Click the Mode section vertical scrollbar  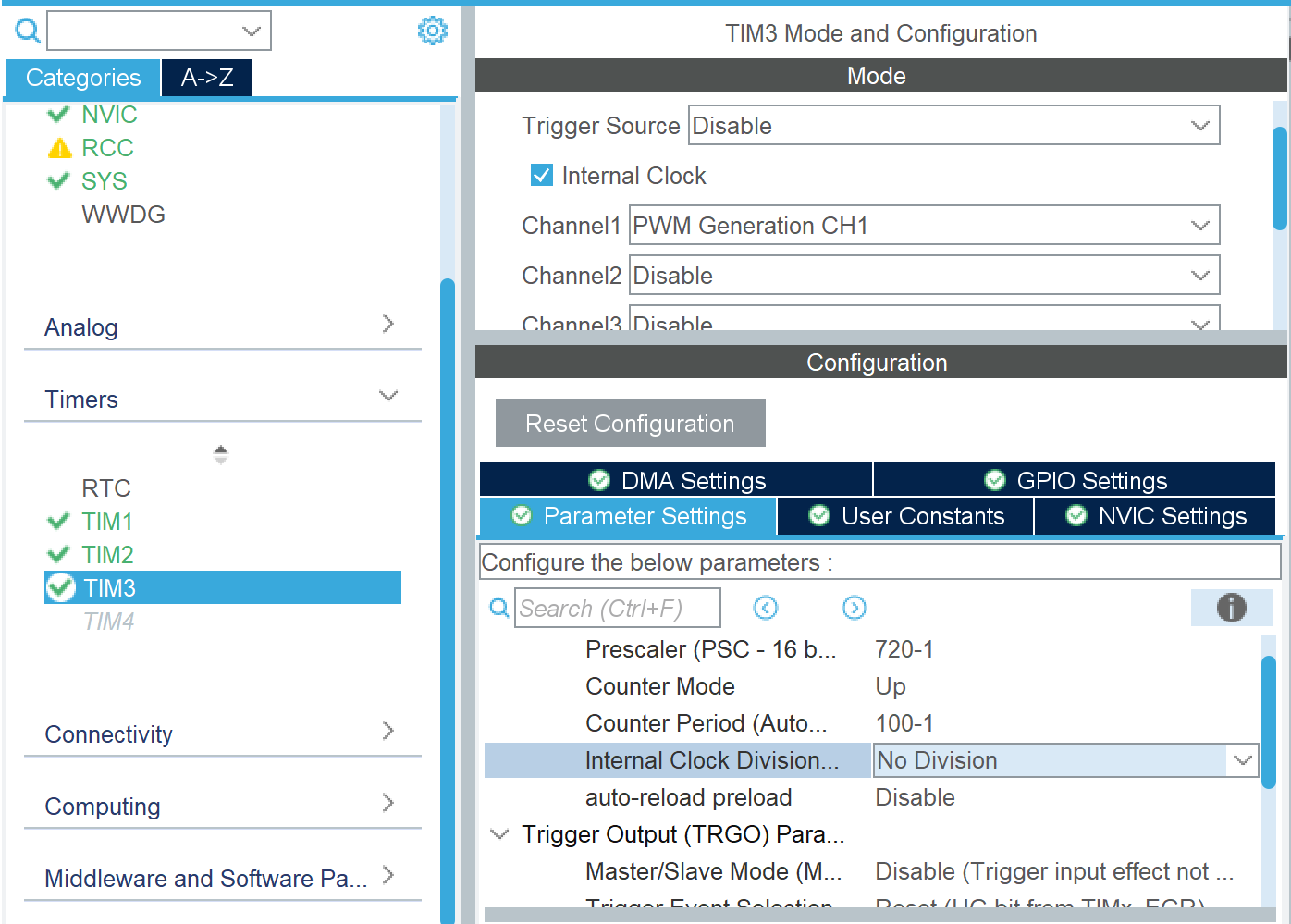point(1280,178)
